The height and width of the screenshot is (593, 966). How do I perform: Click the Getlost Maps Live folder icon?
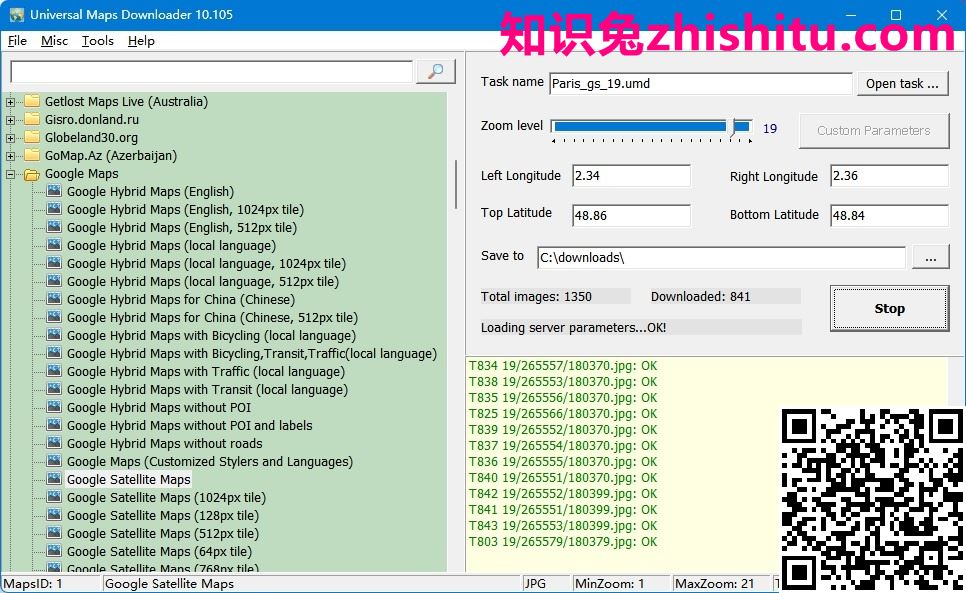[32, 101]
